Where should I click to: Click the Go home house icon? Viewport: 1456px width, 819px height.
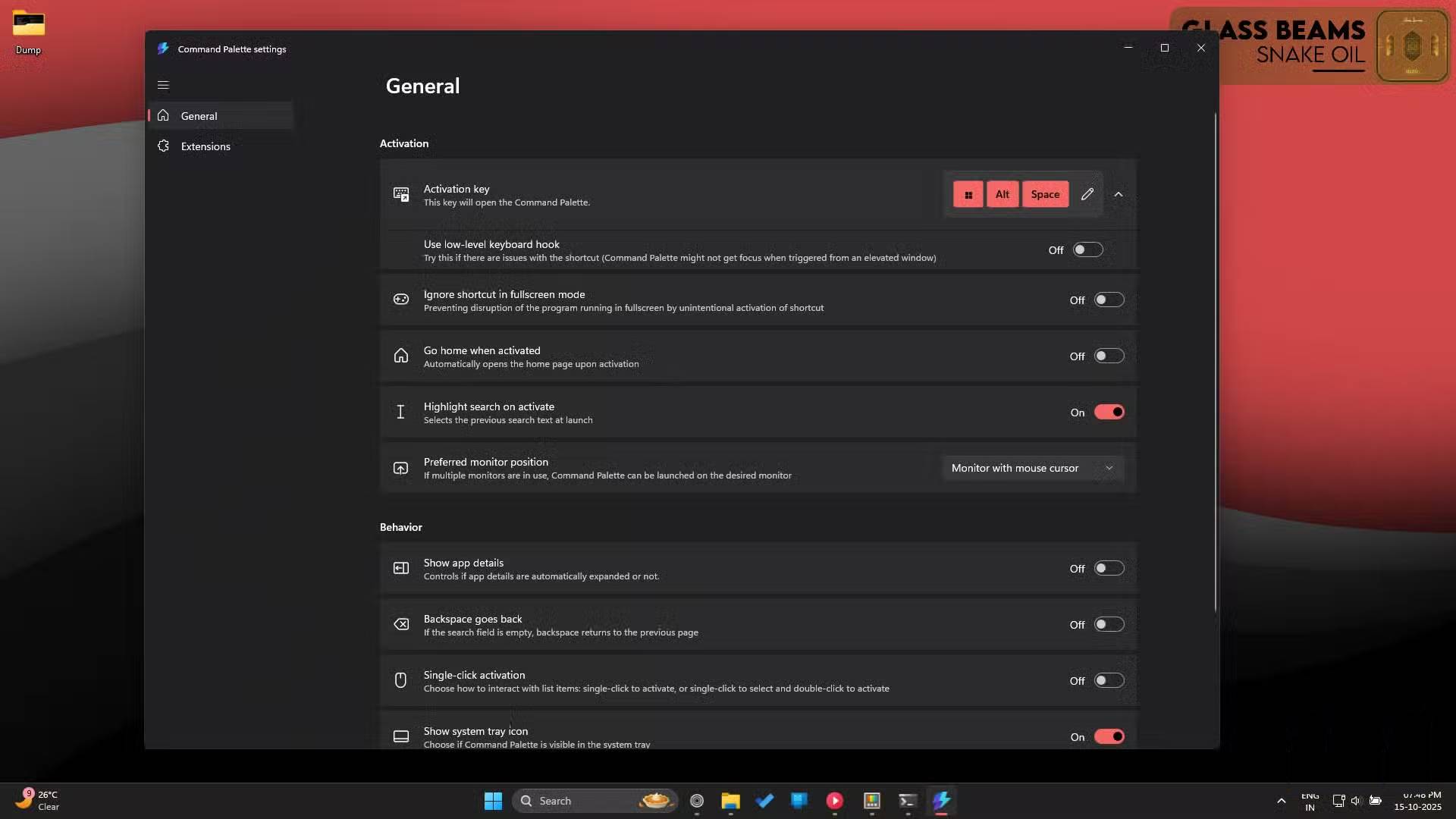click(x=401, y=356)
